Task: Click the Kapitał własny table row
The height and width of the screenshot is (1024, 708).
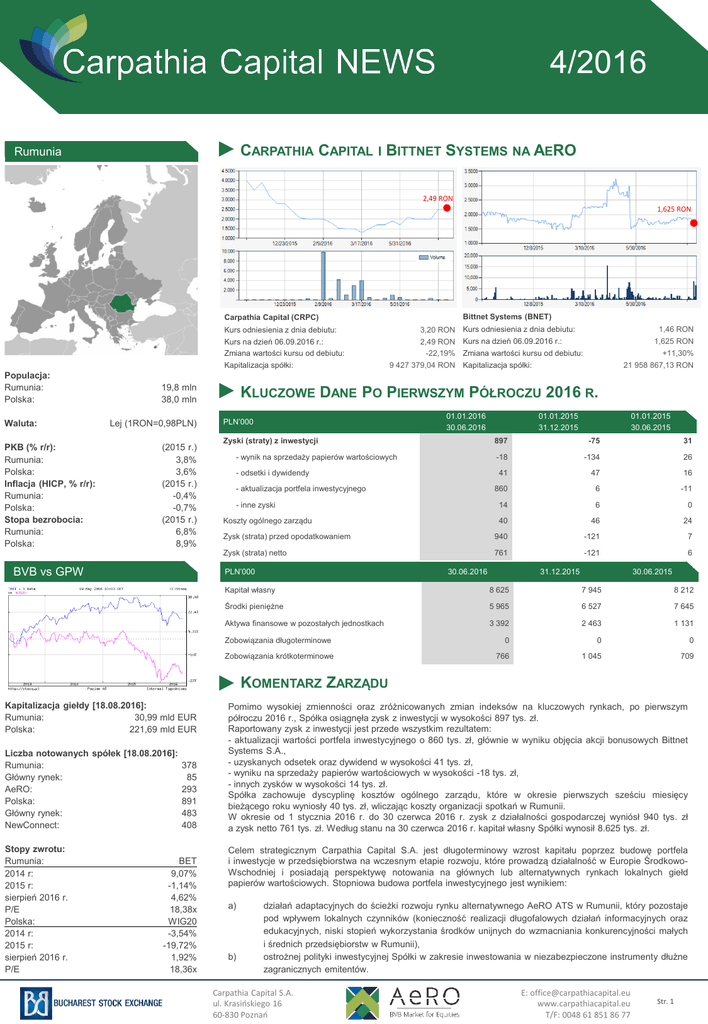Action: pos(458,590)
